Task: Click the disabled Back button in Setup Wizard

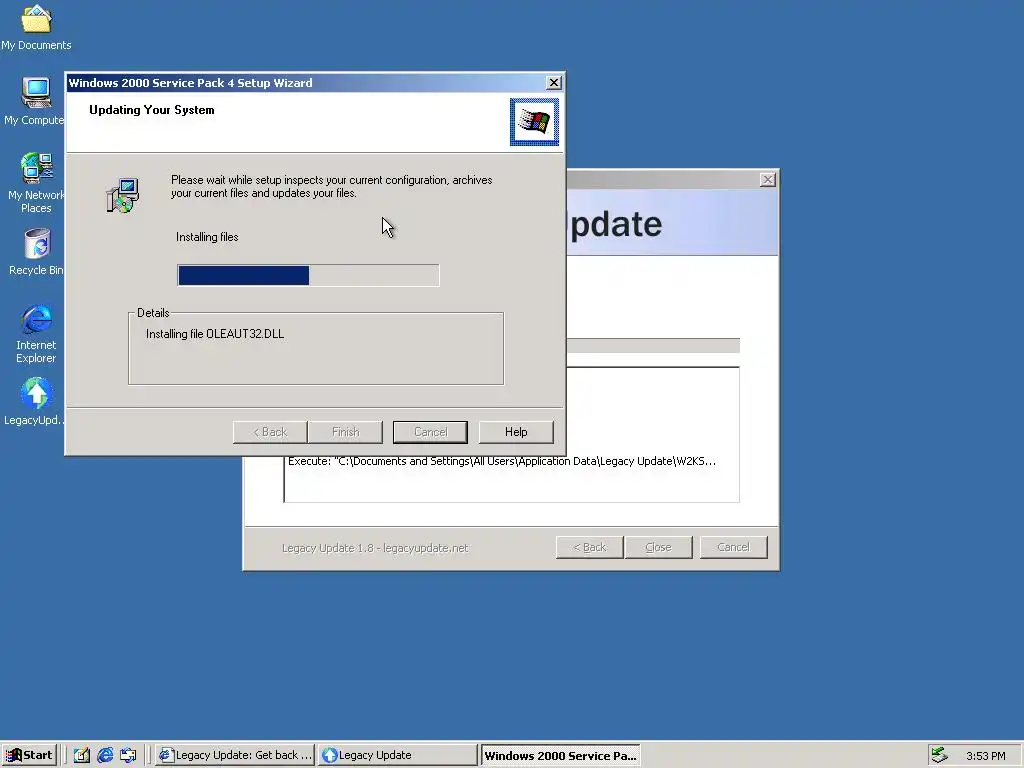Action: tap(270, 432)
